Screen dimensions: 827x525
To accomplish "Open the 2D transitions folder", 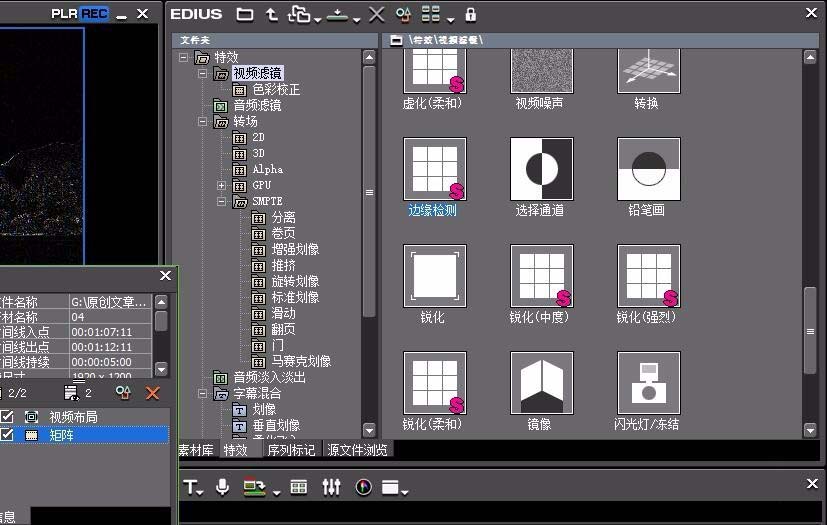I will click(258, 138).
